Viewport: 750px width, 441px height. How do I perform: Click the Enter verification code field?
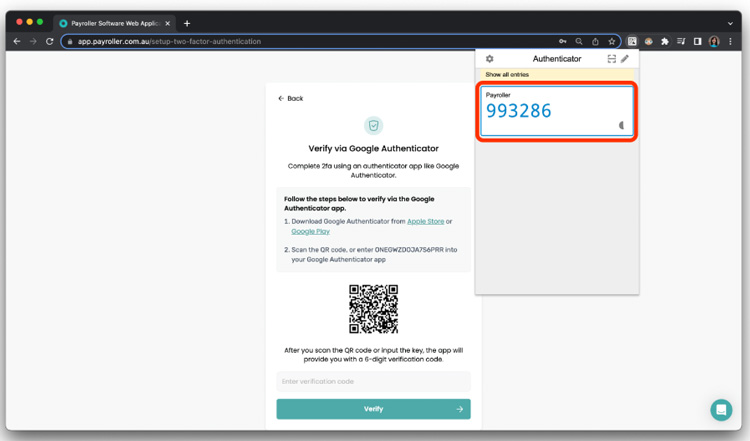[x=373, y=381]
